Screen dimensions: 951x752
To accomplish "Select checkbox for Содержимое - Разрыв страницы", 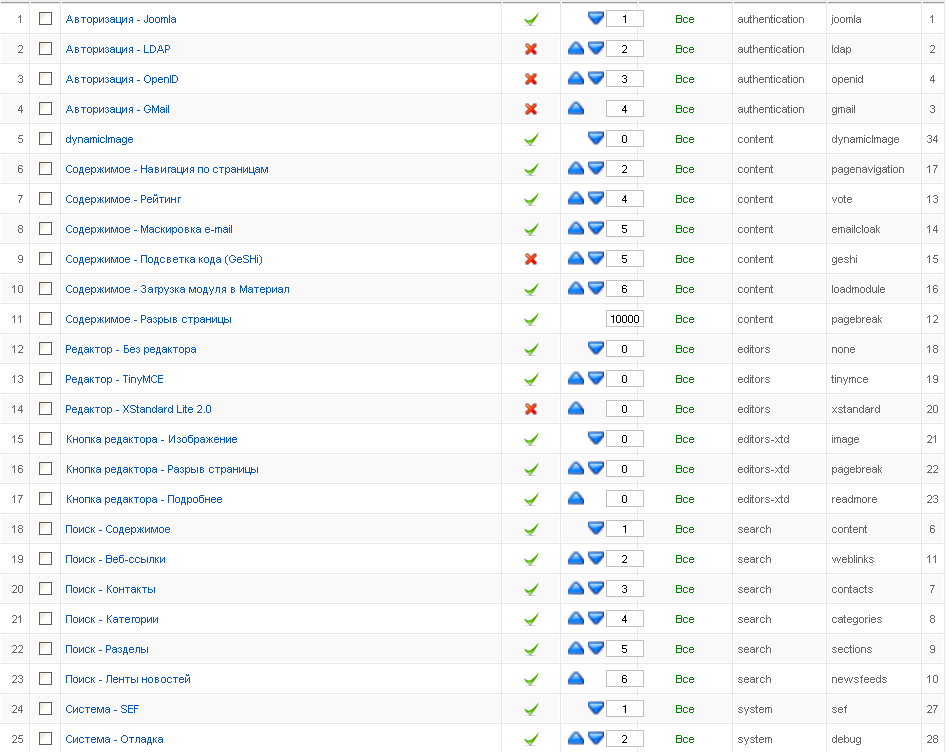I will [45, 318].
